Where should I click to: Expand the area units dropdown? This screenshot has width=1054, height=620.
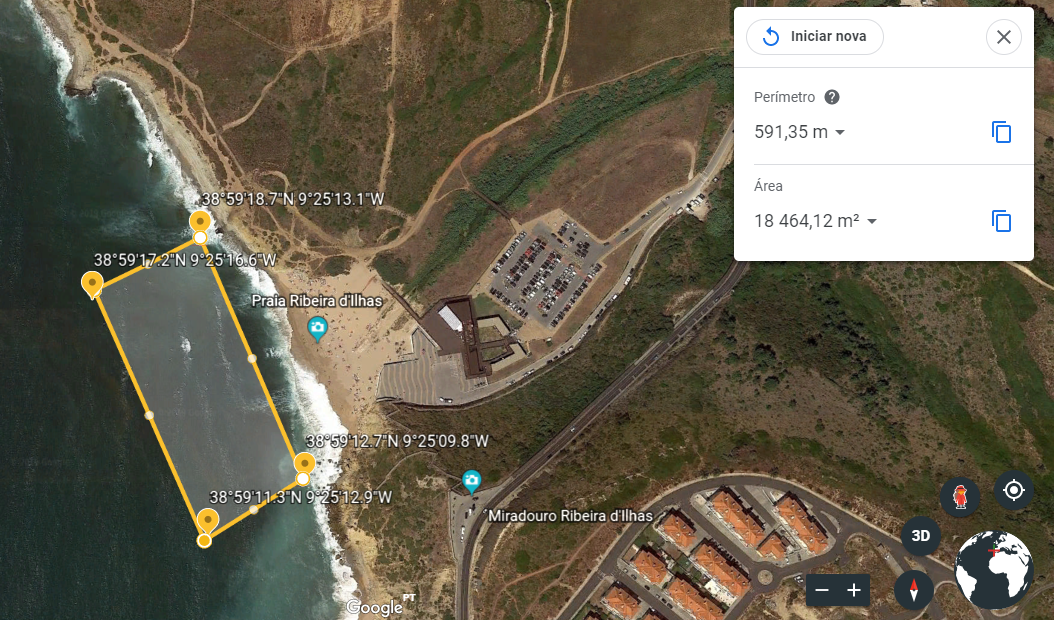pos(872,221)
